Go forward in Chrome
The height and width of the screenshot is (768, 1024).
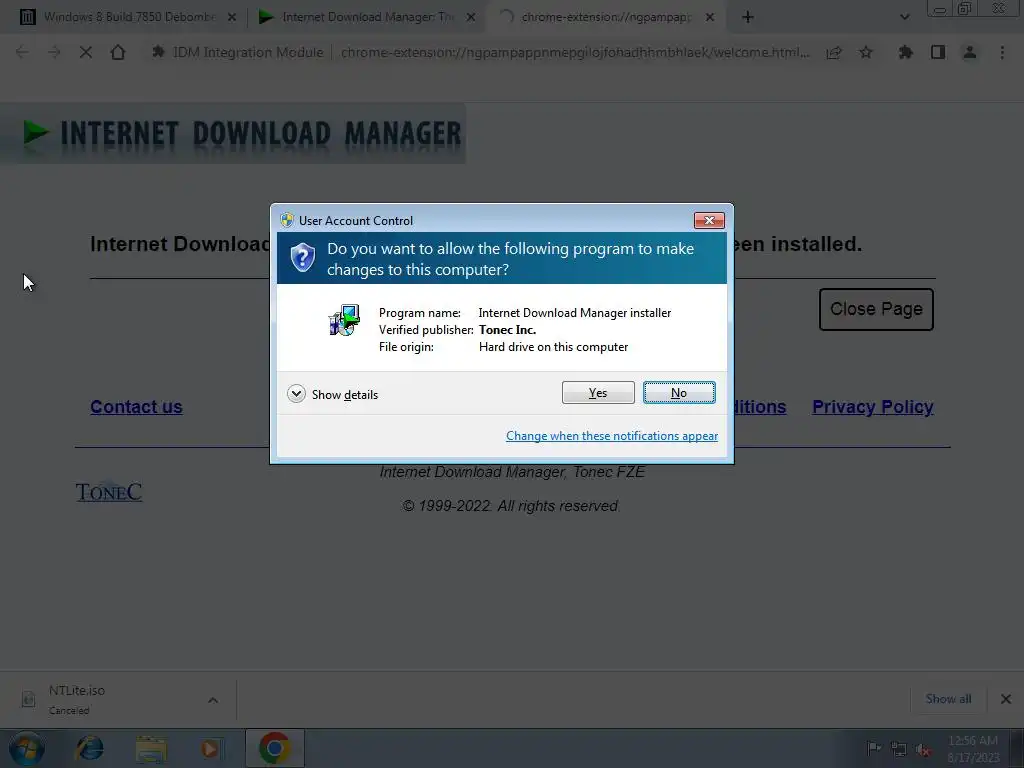pyautogui.click(x=54, y=52)
